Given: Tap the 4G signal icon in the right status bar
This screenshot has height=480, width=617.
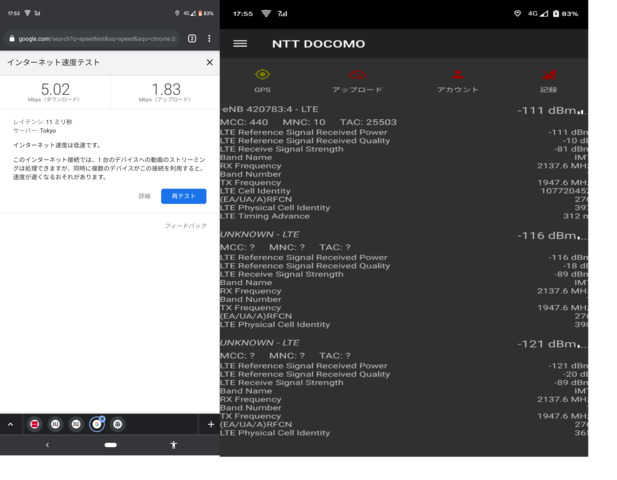Looking at the screenshot, I should (538, 13).
